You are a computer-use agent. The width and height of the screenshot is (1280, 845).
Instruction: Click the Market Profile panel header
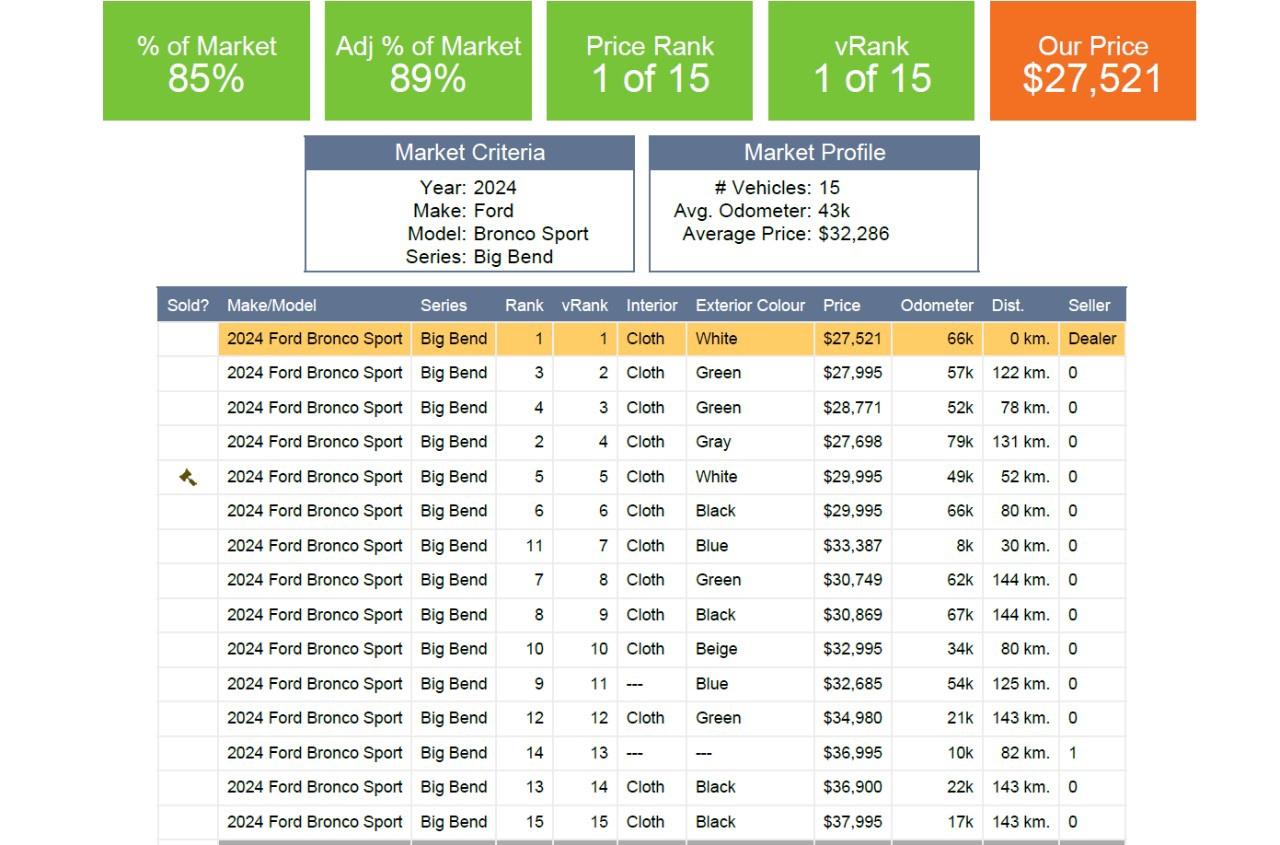pyautogui.click(x=814, y=153)
